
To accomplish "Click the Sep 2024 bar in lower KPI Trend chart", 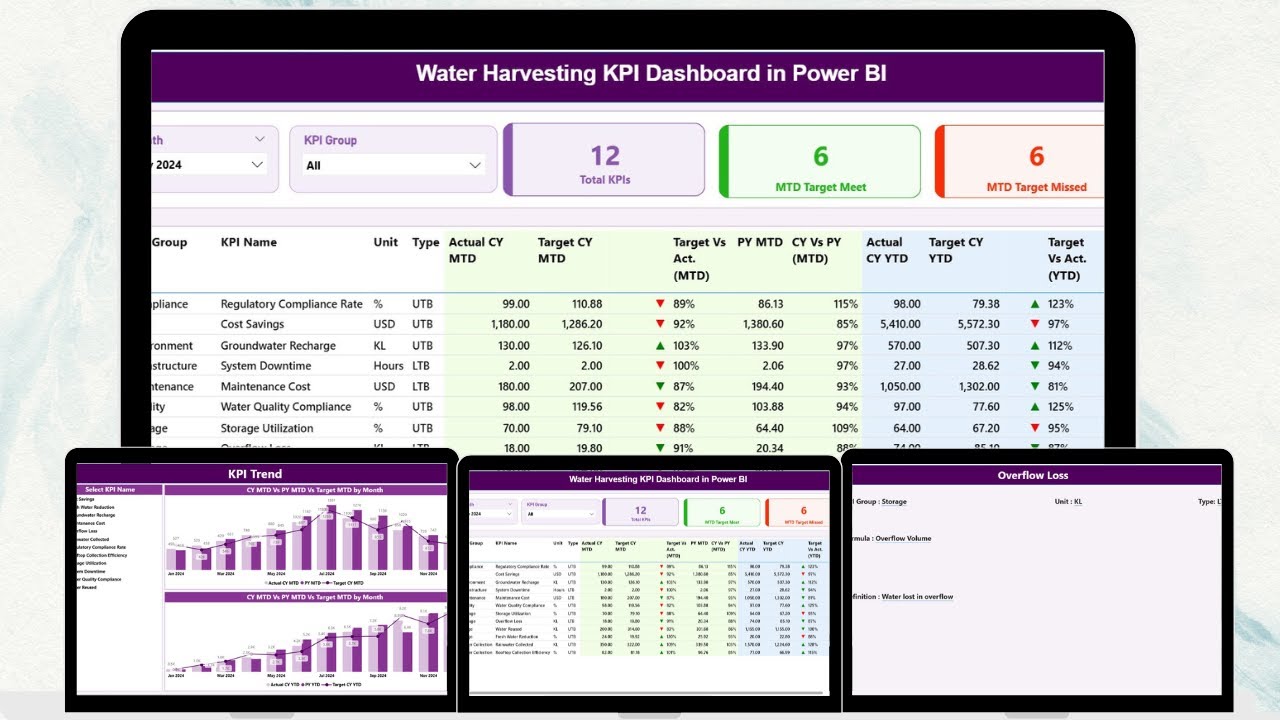I will [380, 649].
